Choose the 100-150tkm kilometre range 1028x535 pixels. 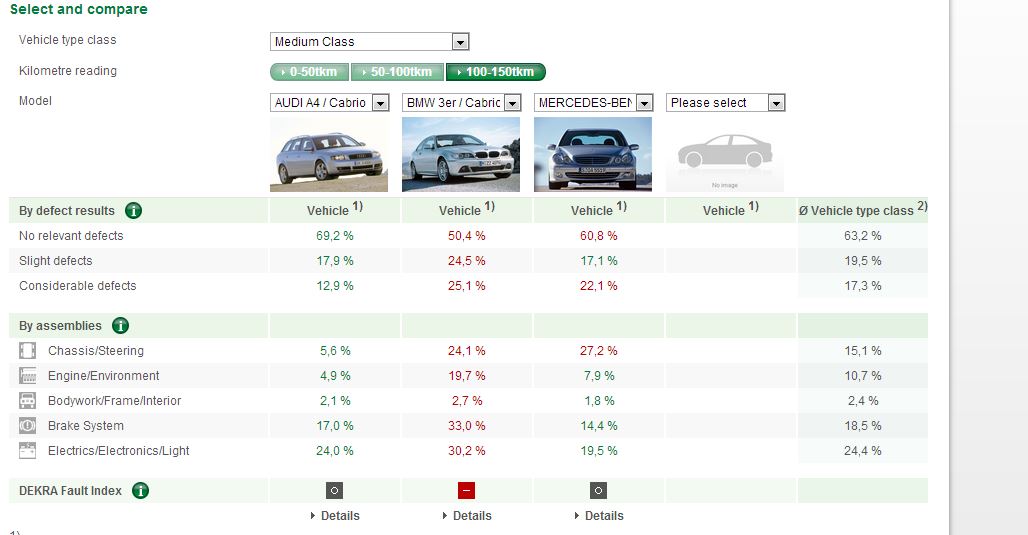coord(496,72)
